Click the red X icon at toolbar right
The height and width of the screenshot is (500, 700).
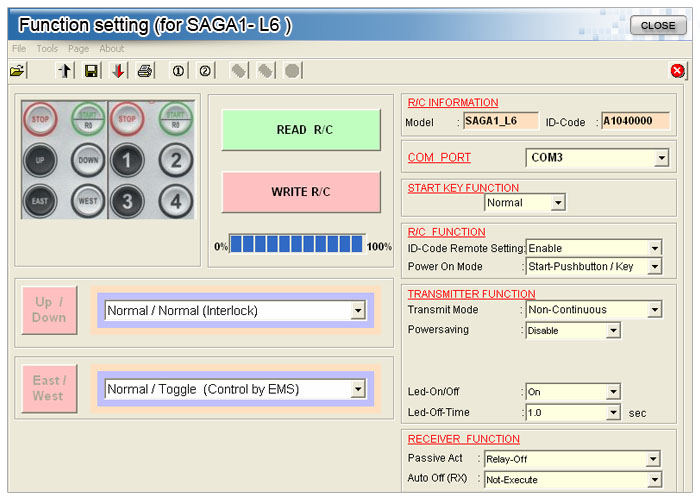tap(678, 70)
